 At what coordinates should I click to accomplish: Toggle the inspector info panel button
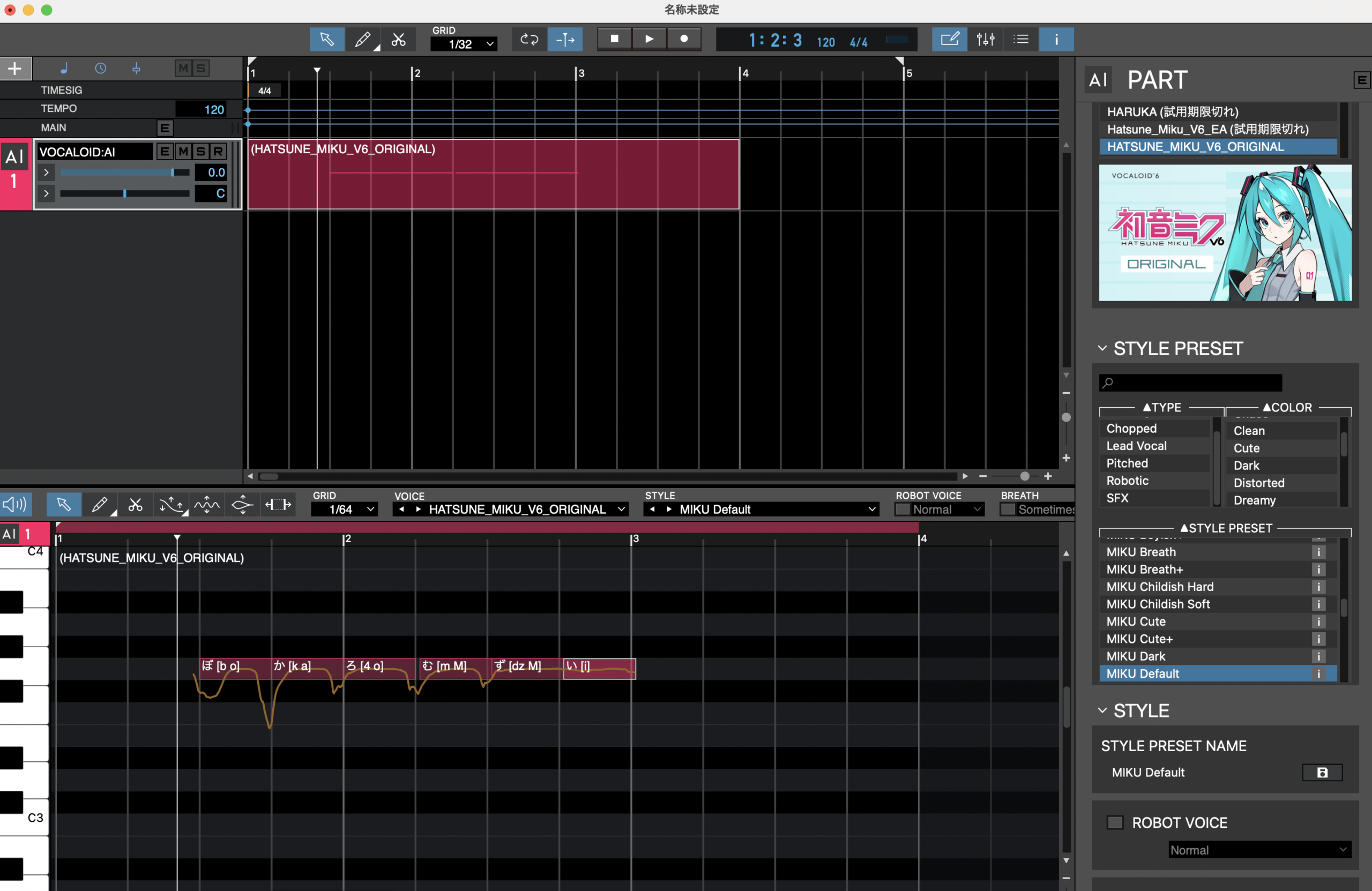click(1056, 39)
